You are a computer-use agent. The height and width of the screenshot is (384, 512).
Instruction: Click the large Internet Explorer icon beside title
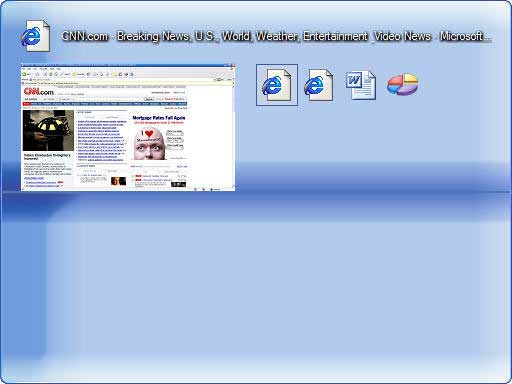click(x=36, y=36)
